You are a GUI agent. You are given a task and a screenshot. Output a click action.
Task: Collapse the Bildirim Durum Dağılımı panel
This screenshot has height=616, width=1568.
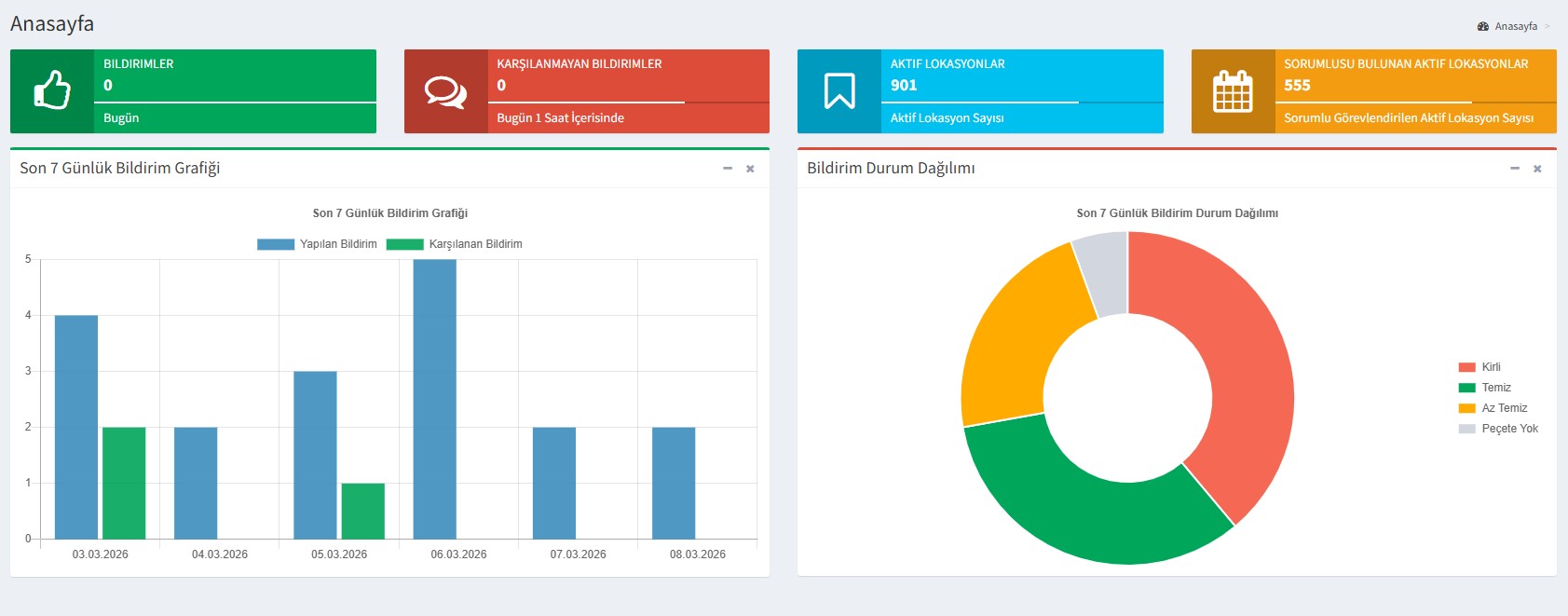(1515, 169)
